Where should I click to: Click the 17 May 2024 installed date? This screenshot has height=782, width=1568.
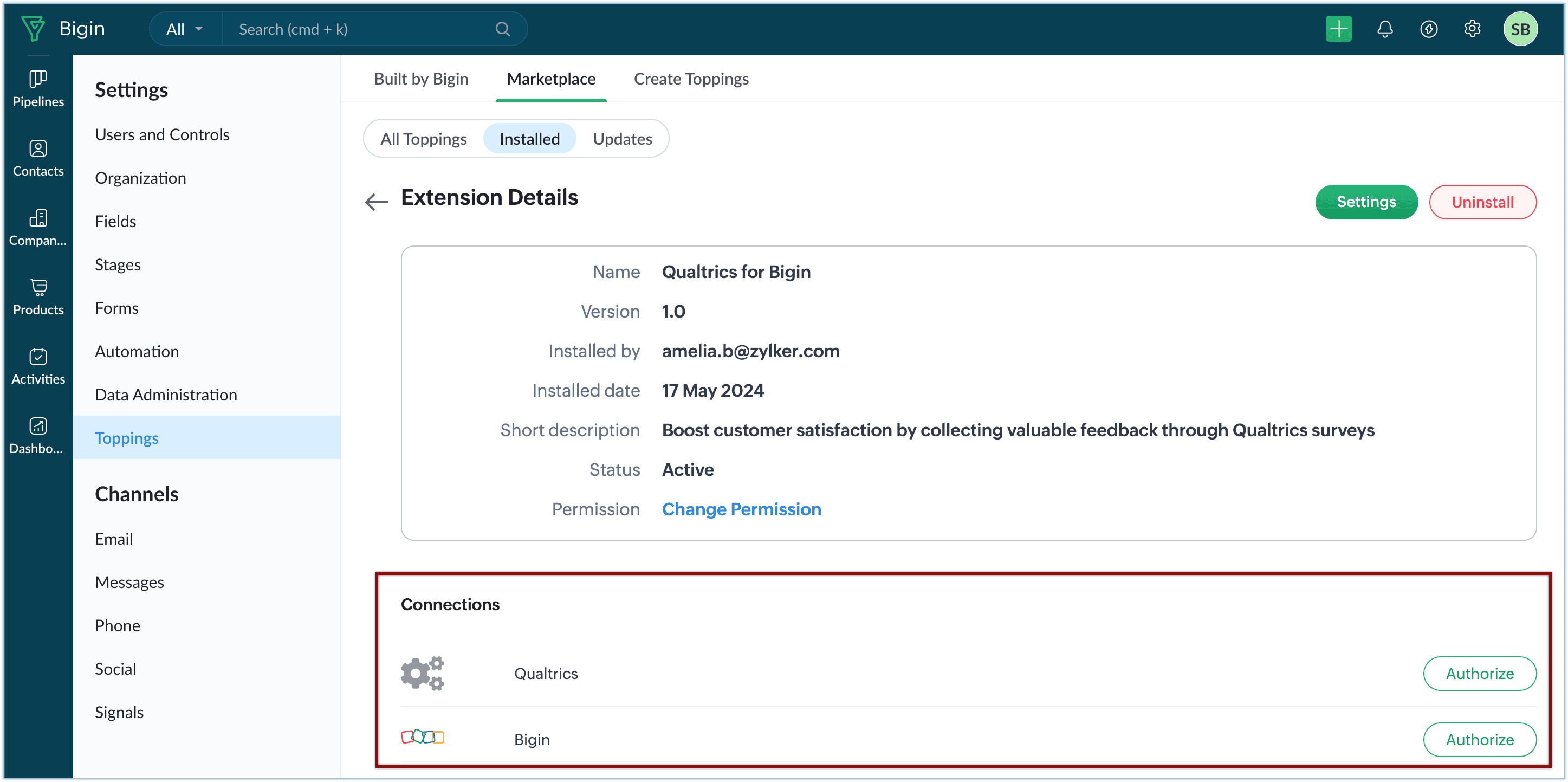[x=713, y=390]
